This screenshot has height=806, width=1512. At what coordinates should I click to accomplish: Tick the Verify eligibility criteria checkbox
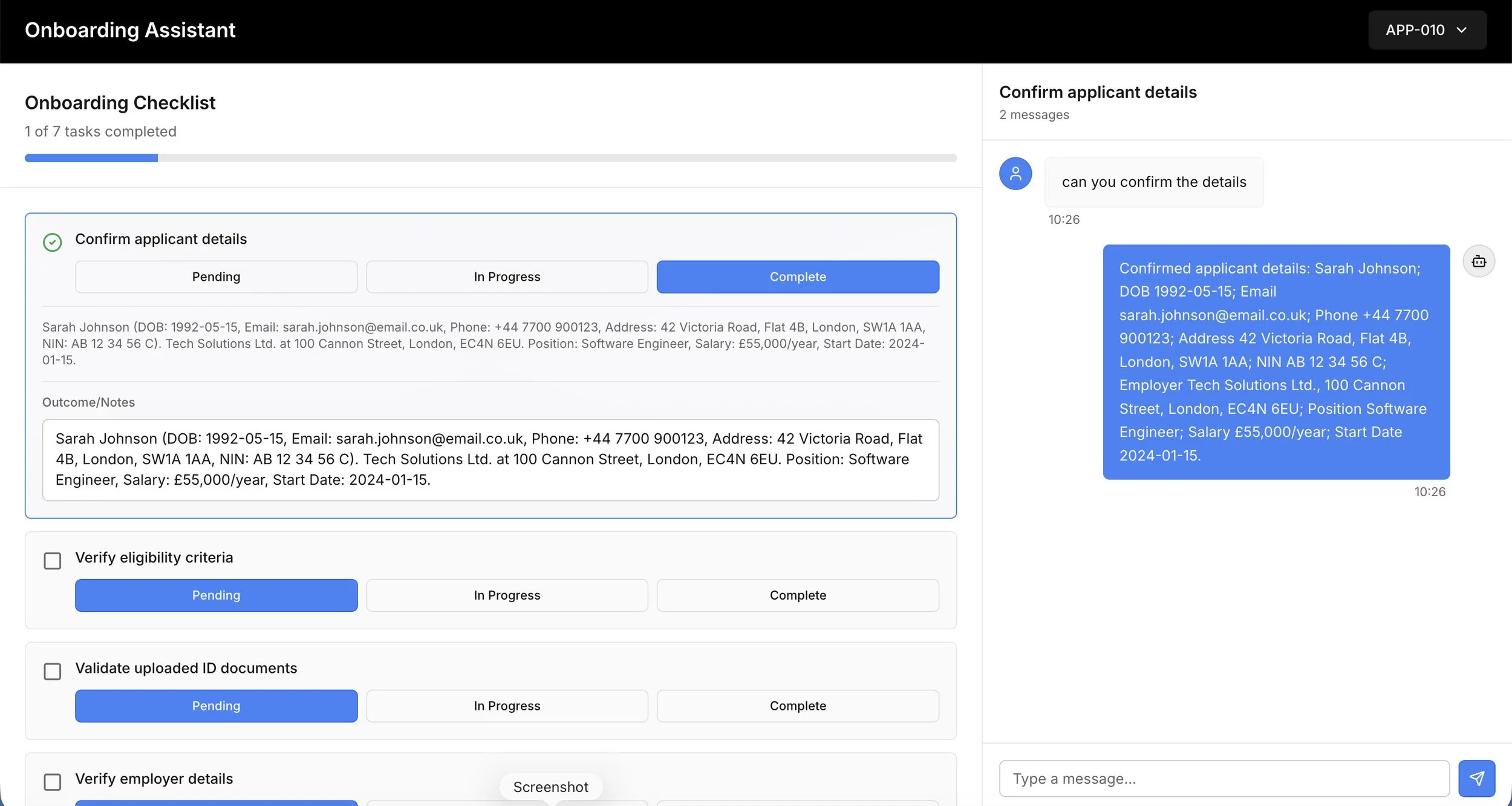53,561
